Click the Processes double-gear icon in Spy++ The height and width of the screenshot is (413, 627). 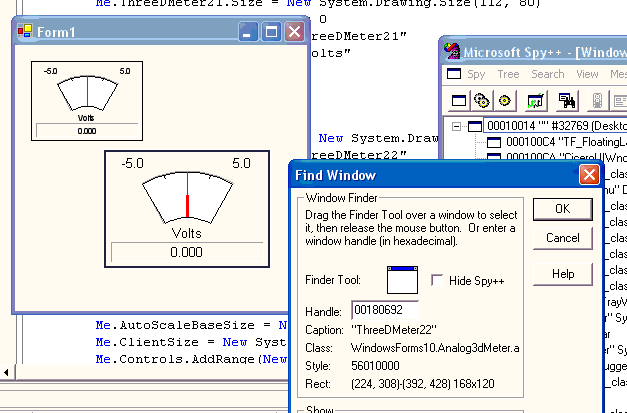[x=481, y=101]
